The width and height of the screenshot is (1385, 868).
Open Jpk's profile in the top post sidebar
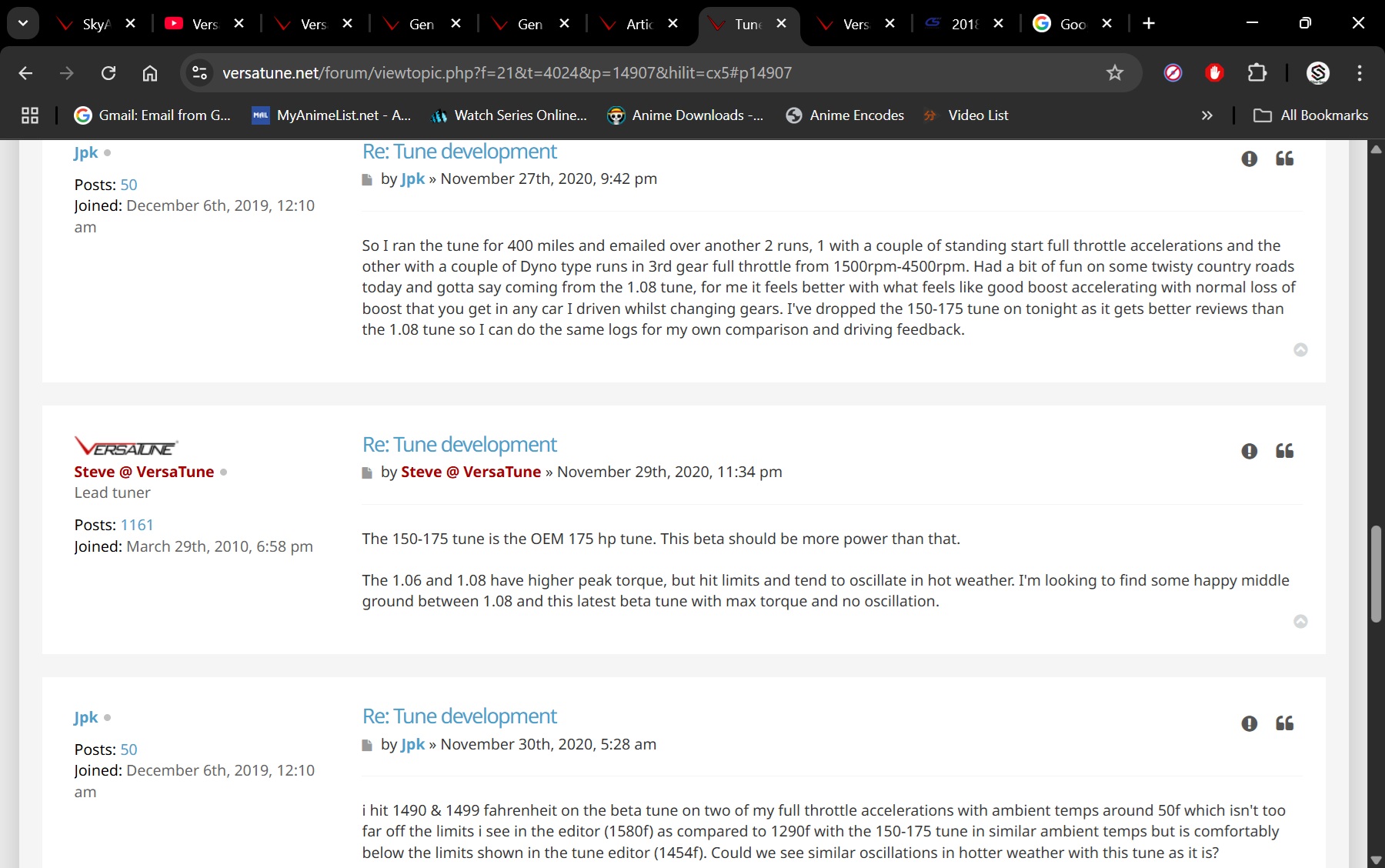[85, 152]
